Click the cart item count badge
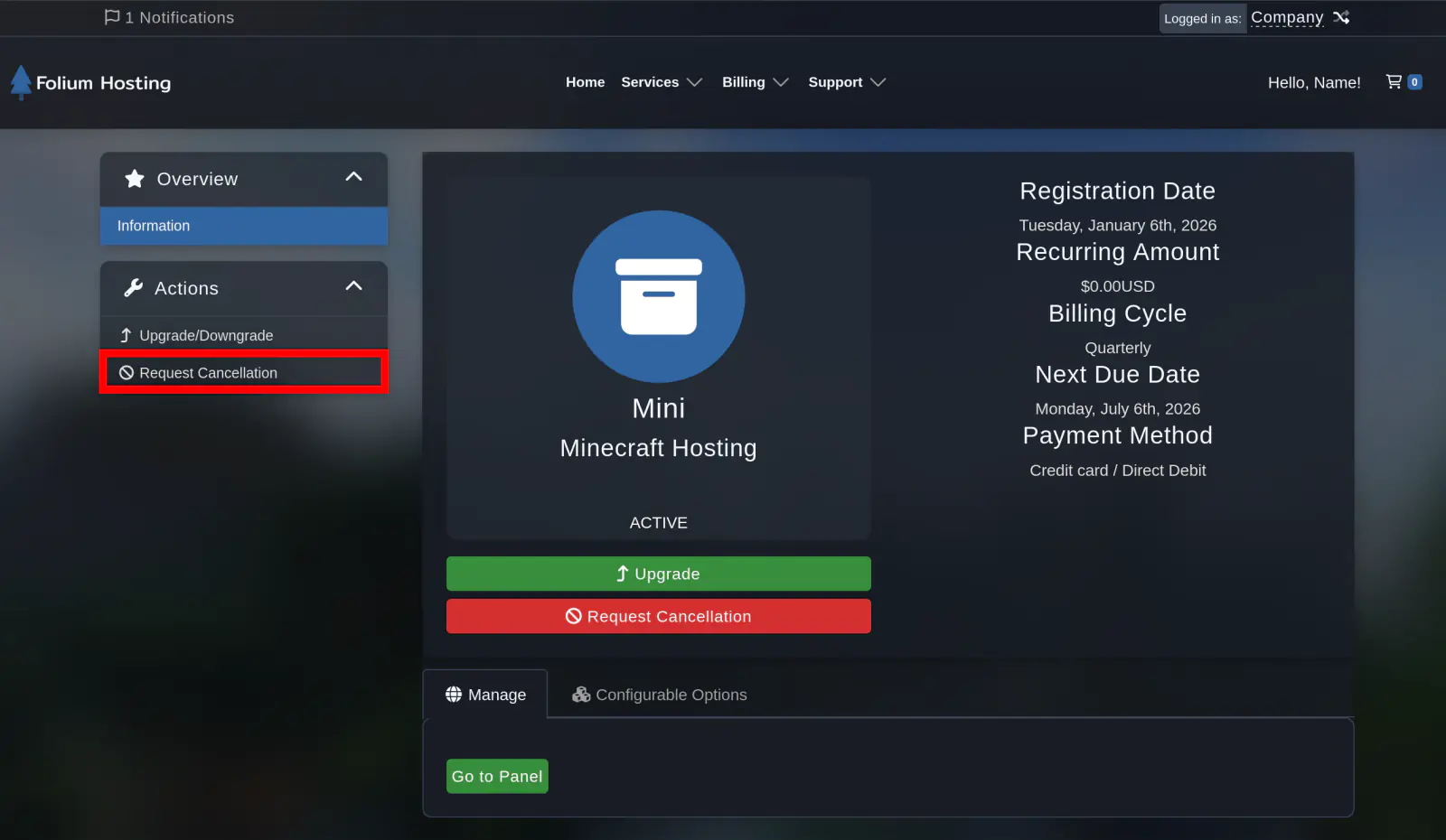The height and width of the screenshot is (840, 1446). point(1414,82)
